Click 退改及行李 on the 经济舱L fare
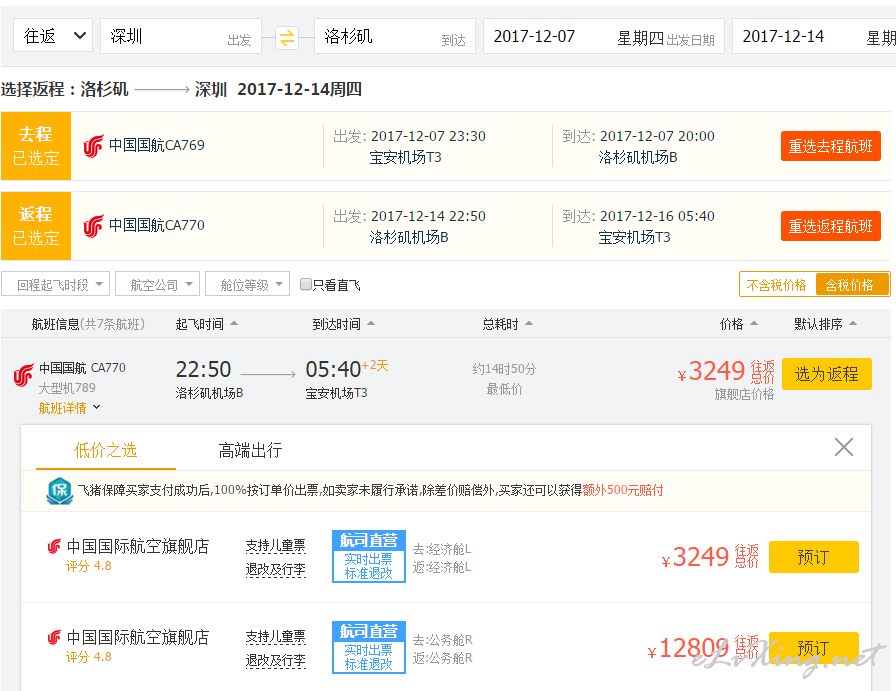896x691 pixels. [x=275, y=570]
